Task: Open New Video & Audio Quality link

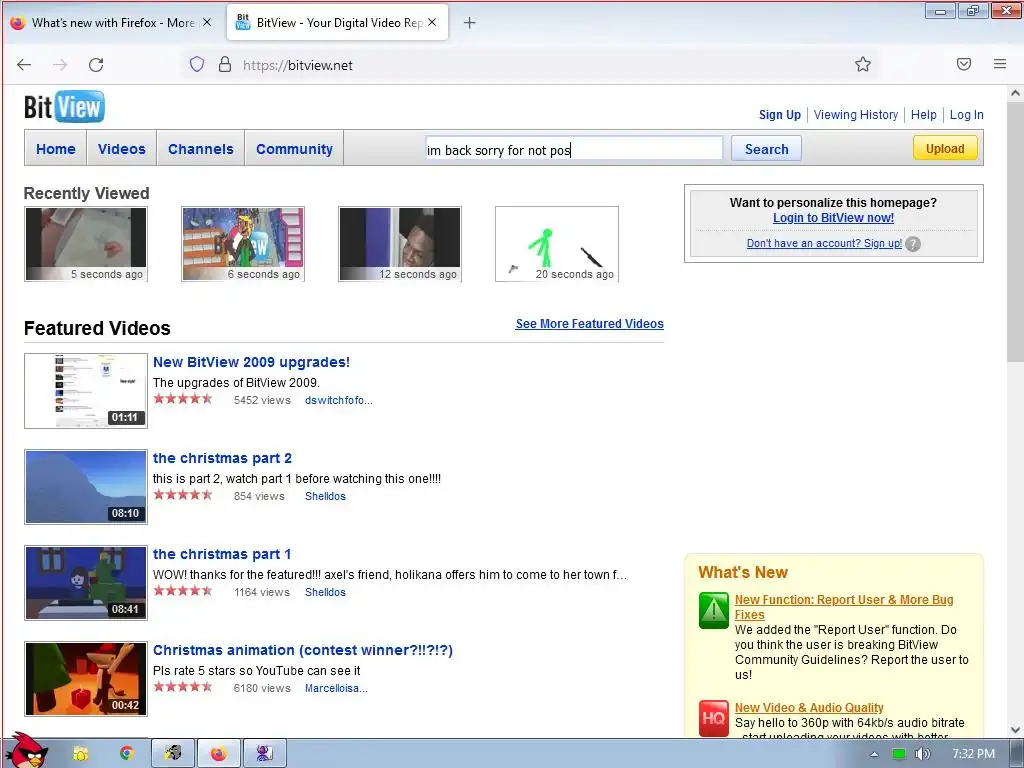Action: [x=808, y=707]
